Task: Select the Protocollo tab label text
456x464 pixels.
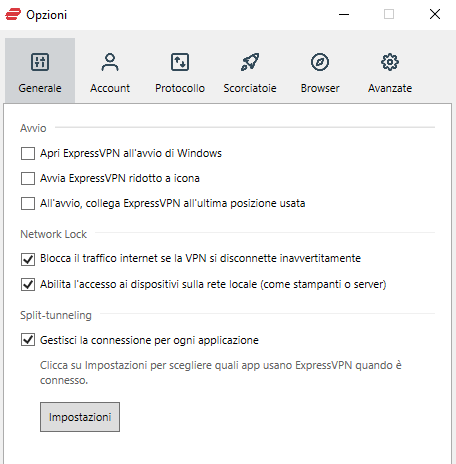Action: 180,88
